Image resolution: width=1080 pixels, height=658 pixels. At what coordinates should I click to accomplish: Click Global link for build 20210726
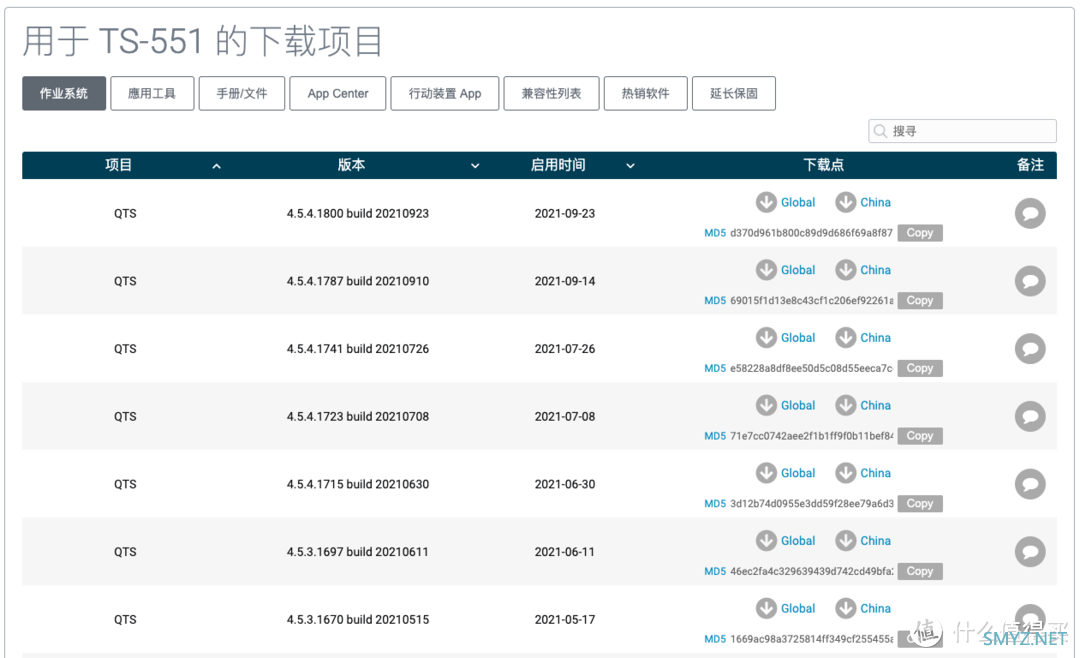point(798,338)
